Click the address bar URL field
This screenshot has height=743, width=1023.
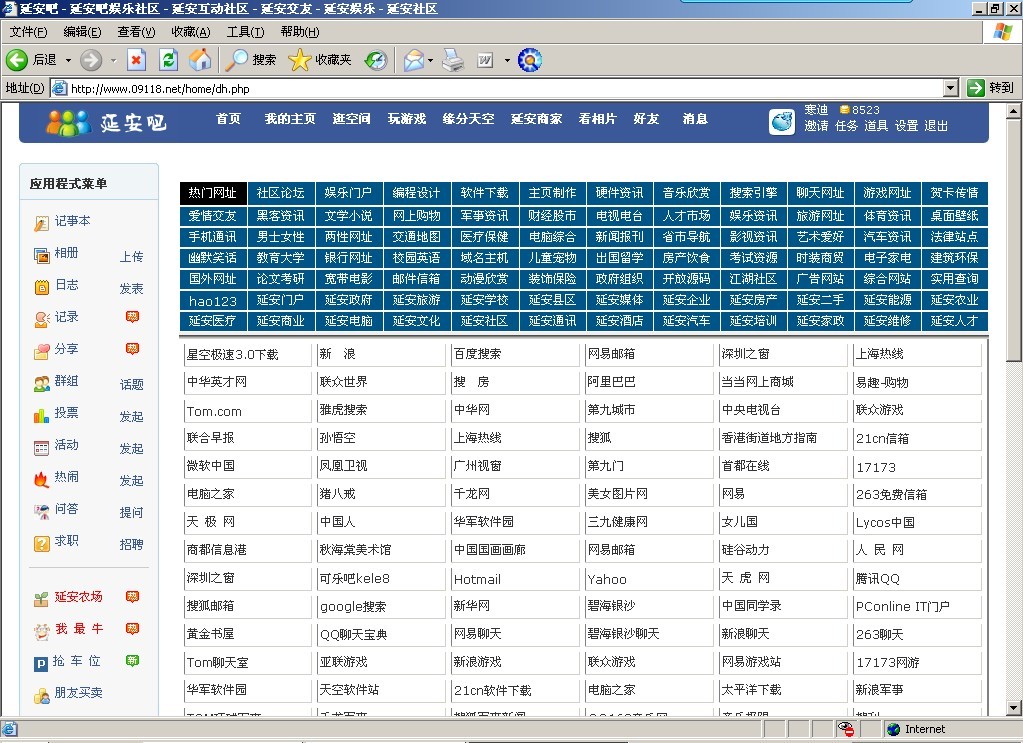[497, 88]
